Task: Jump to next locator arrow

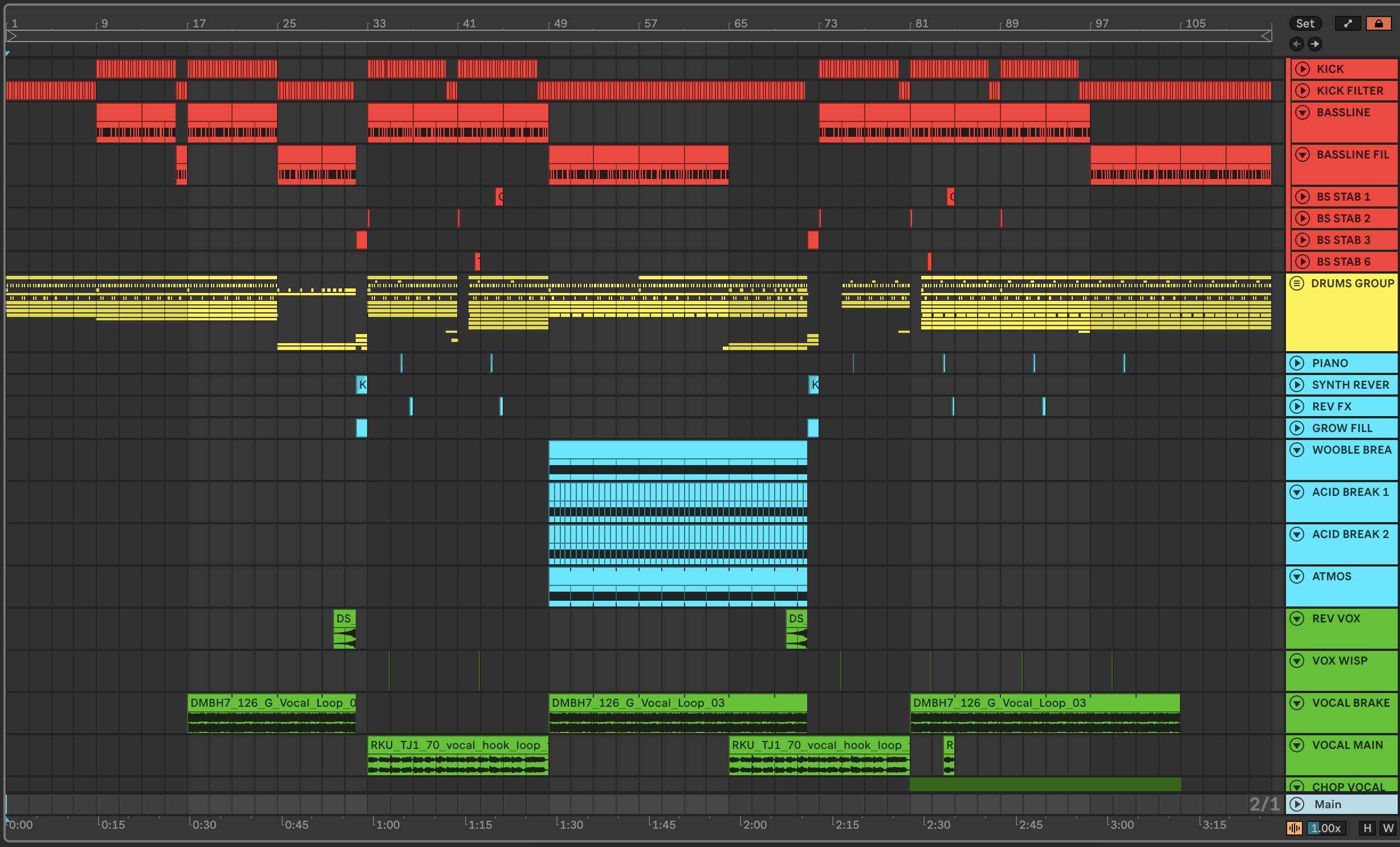Action: pyautogui.click(x=1315, y=44)
